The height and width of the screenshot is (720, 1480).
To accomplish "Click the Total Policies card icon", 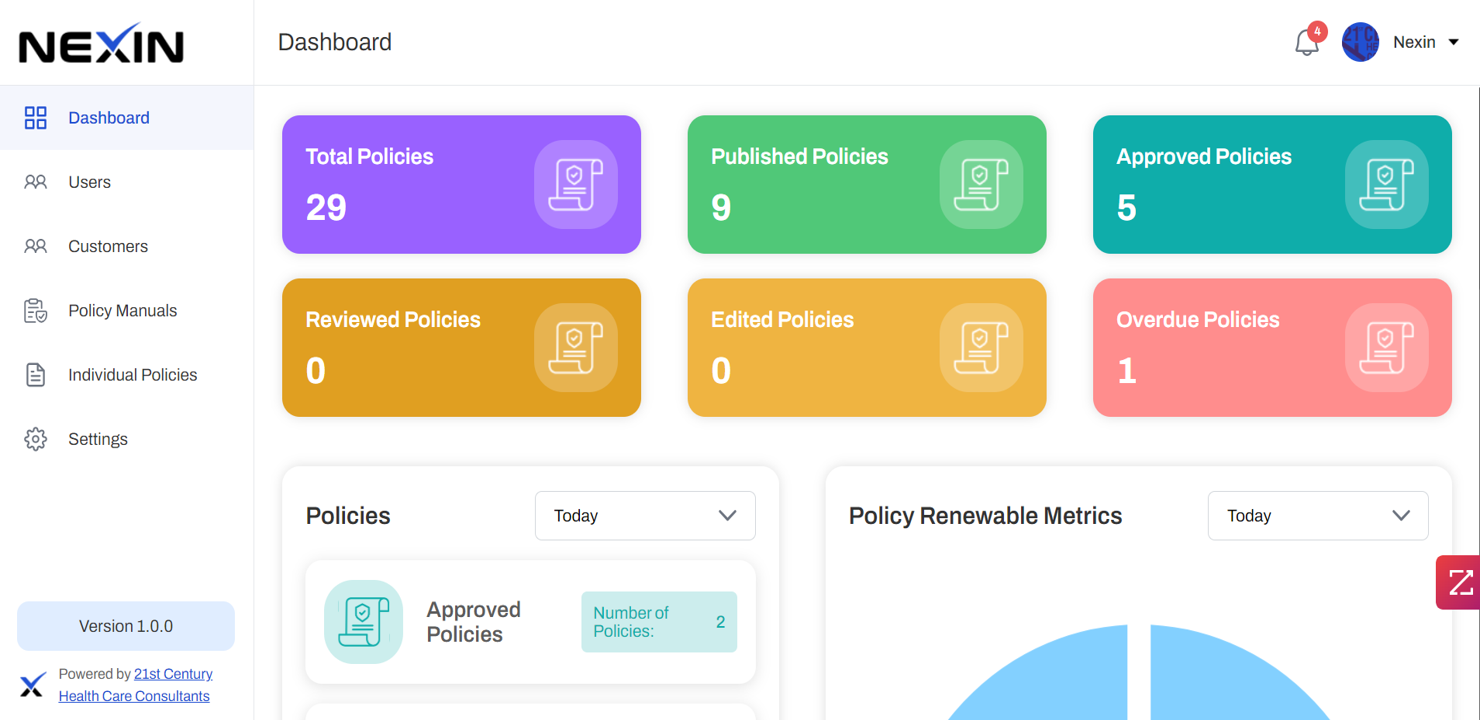I will click(x=575, y=185).
